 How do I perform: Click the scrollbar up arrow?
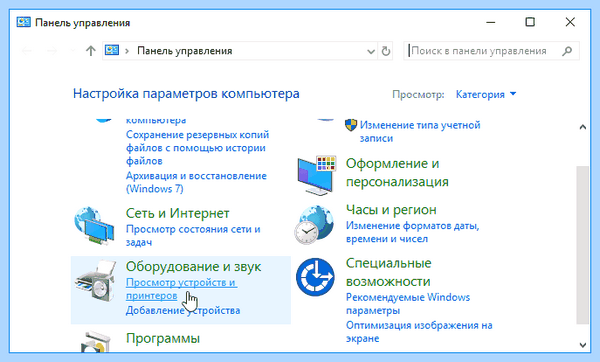pyautogui.click(x=583, y=127)
